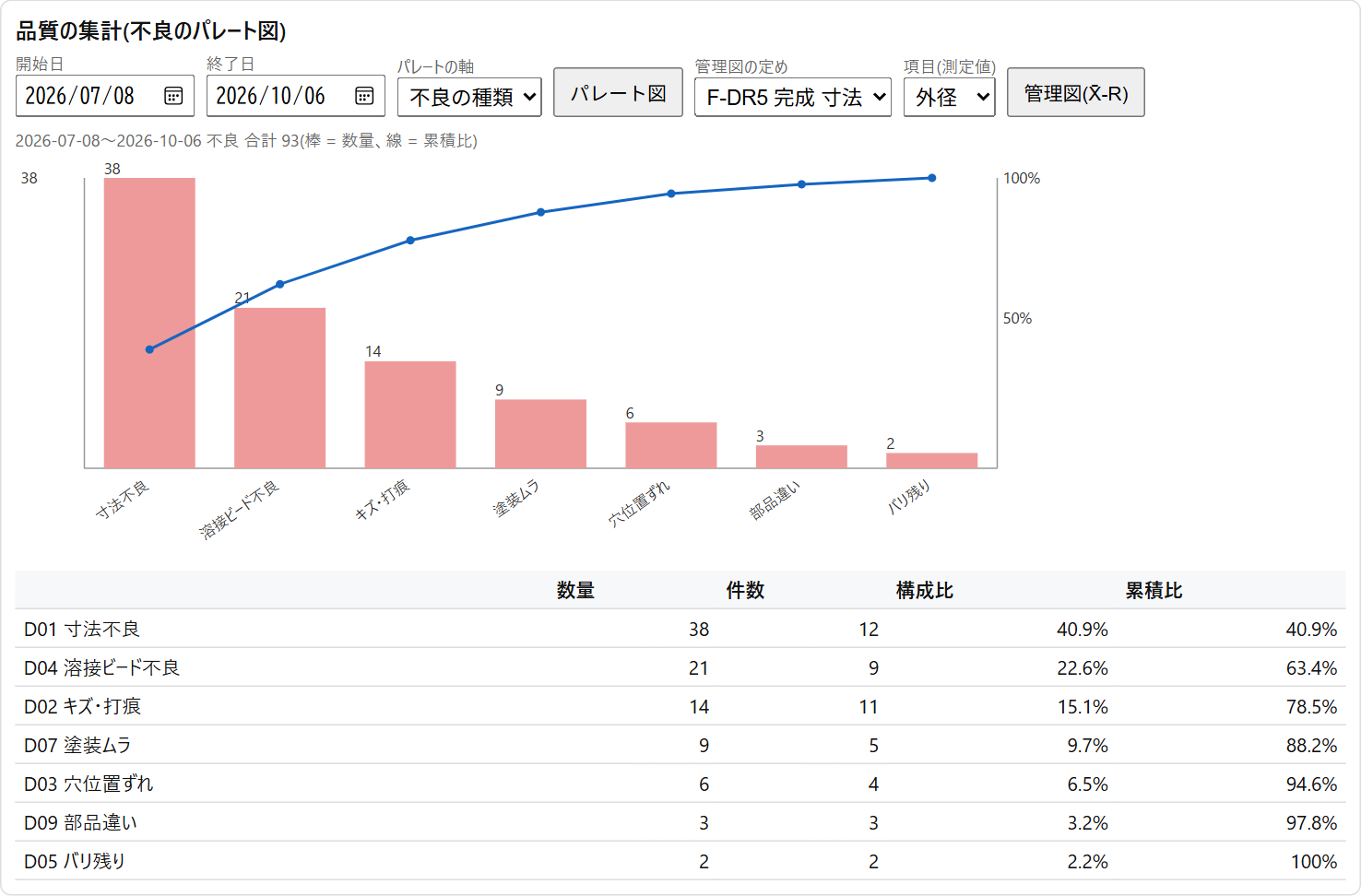Click the 件数 column header

click(x=745, y=591)
